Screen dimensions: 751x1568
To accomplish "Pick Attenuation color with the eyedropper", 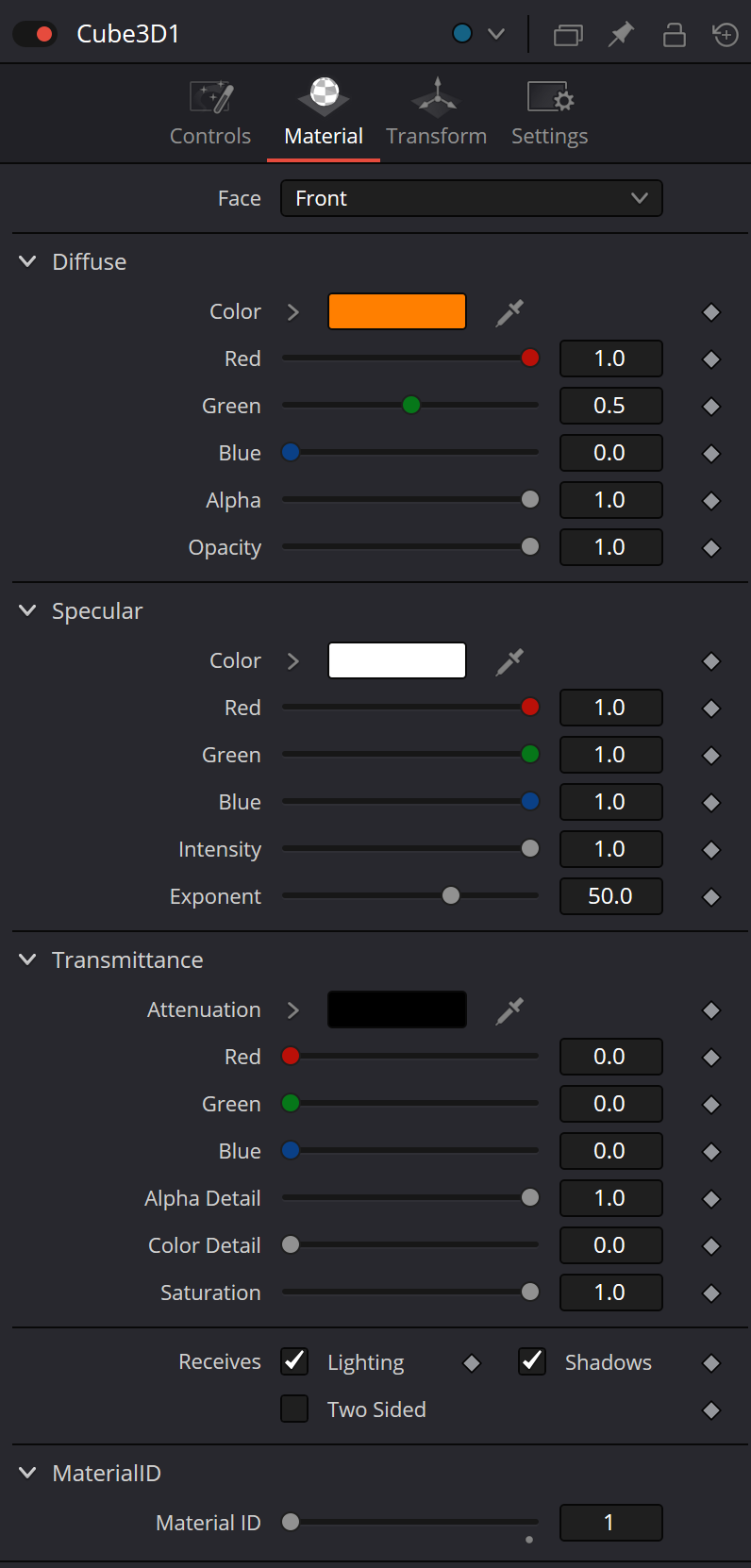I will pos(509,1010).
